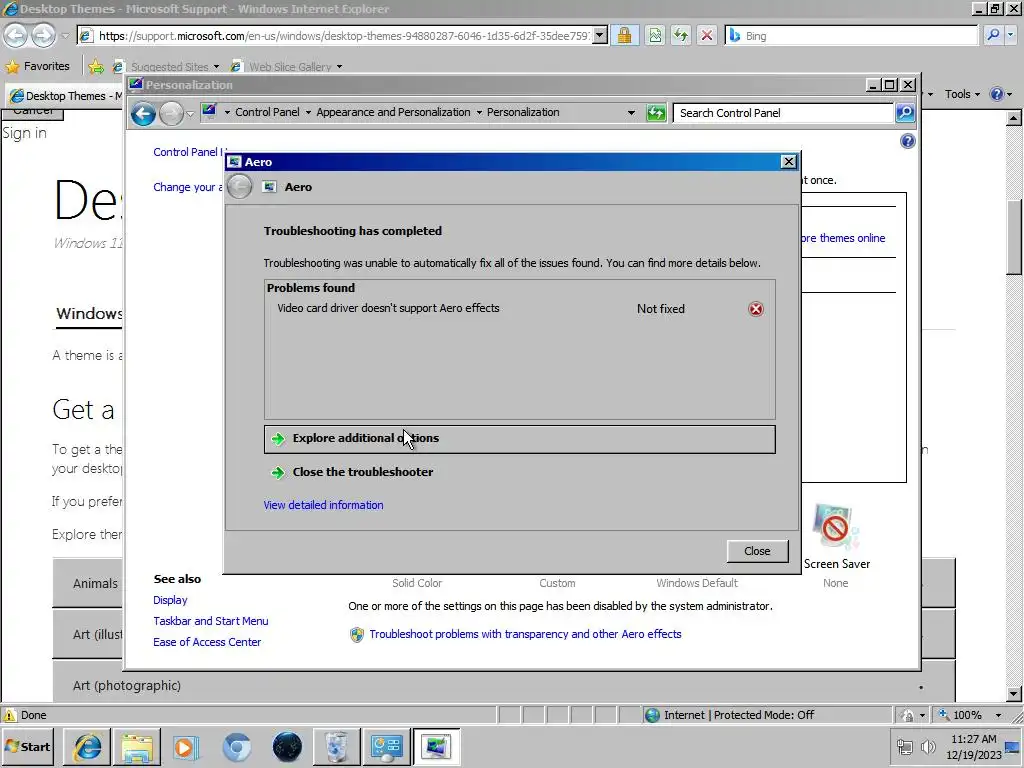Image resolution: width=1024 pixels, height=768 pixels.
Task: Click the Personalization breadcrumb item
Action: 523,112
